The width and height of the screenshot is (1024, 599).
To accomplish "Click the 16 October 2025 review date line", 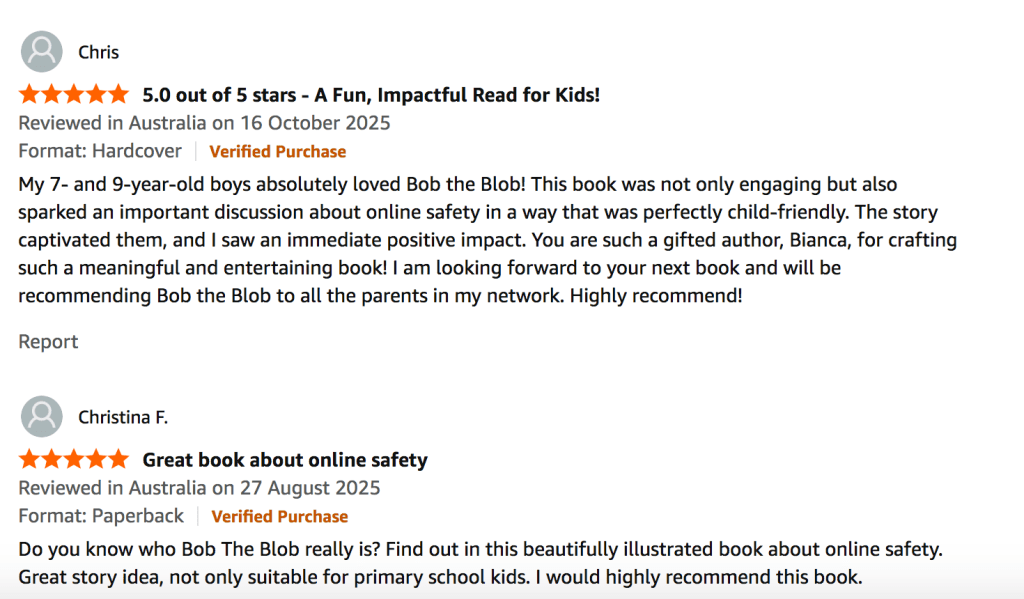I will click(204, 123).
